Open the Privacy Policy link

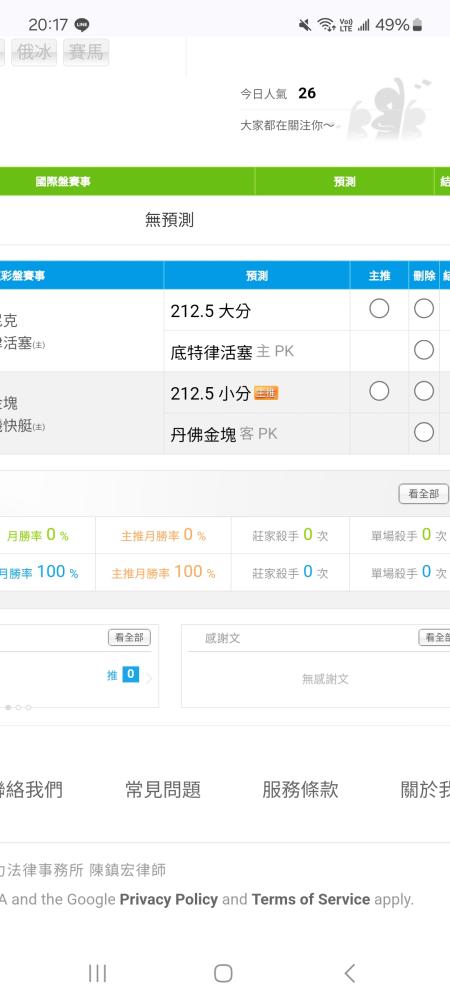(169, 900)
